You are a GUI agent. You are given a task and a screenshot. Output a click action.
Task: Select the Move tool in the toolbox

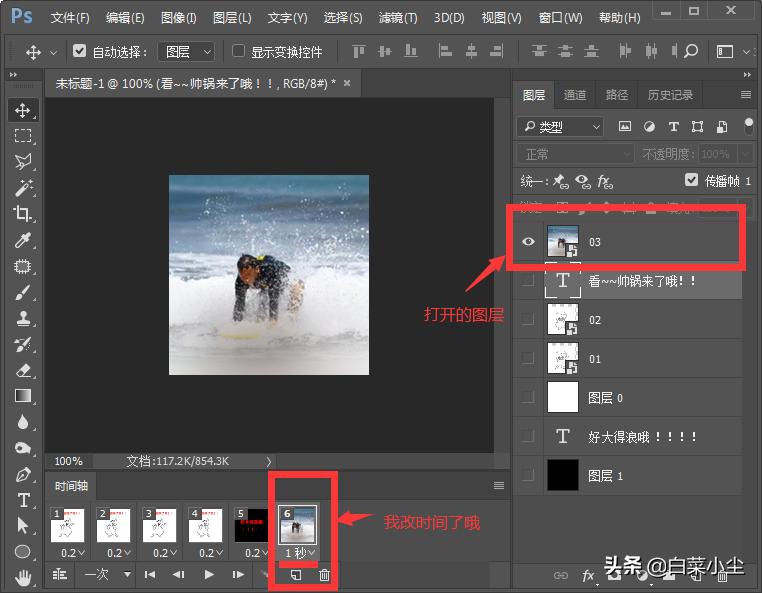point(22,110)
